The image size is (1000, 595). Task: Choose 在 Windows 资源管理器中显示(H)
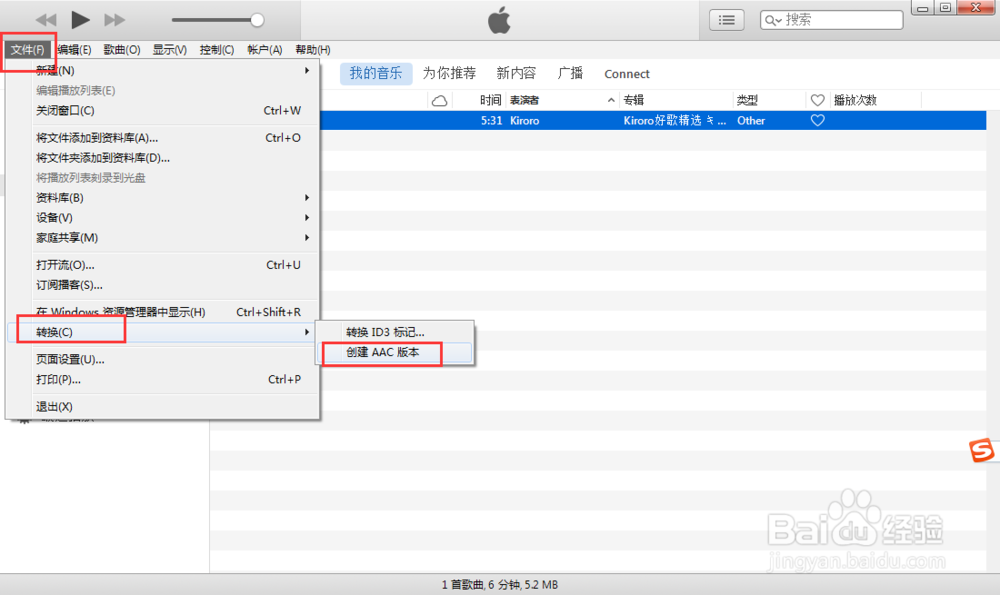(163, 312)
